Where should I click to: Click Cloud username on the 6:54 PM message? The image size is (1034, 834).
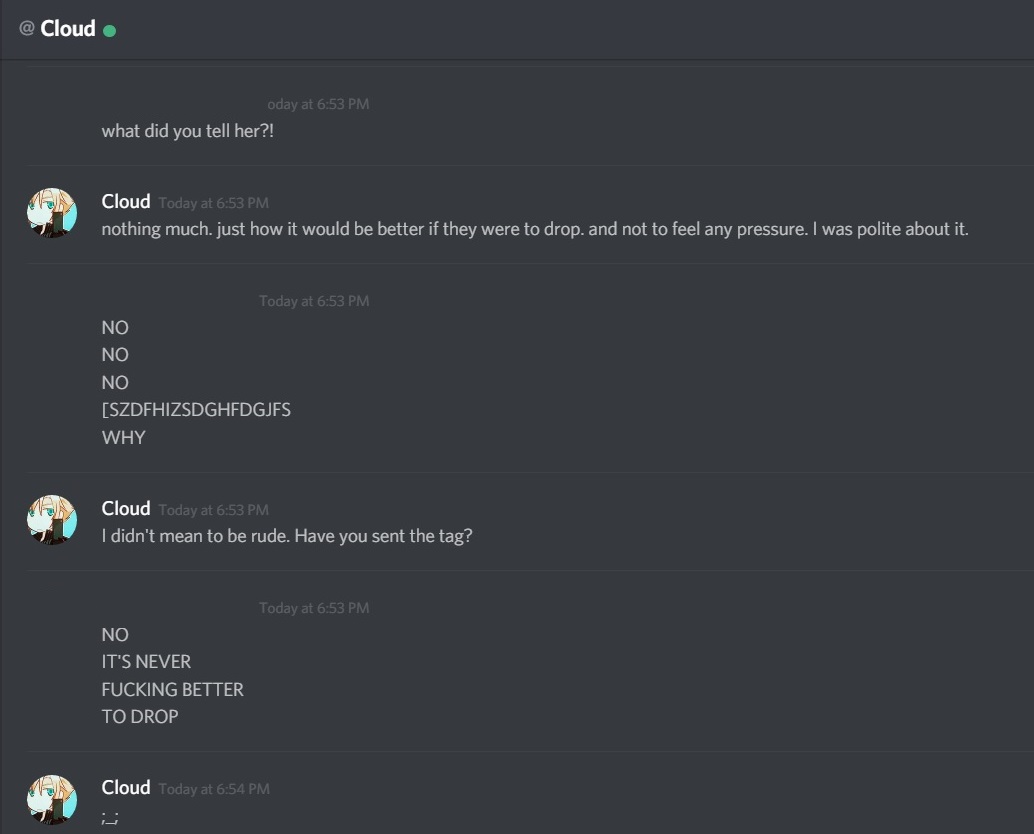(126, 787)
